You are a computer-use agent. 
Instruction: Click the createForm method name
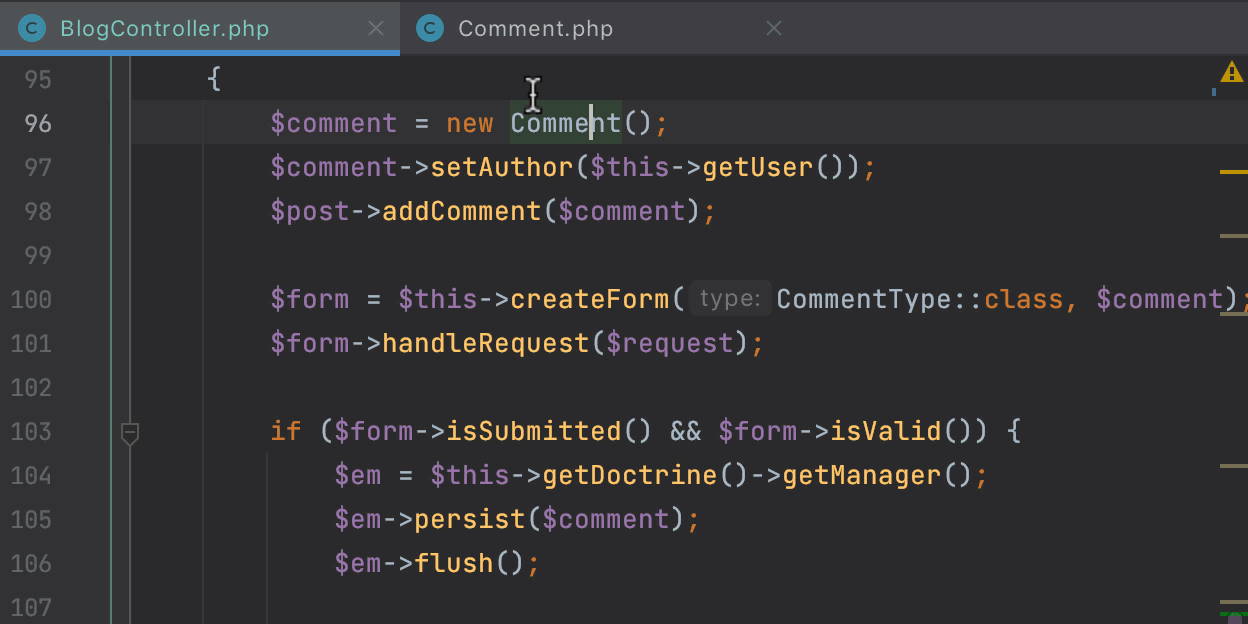tap(589, 299)
